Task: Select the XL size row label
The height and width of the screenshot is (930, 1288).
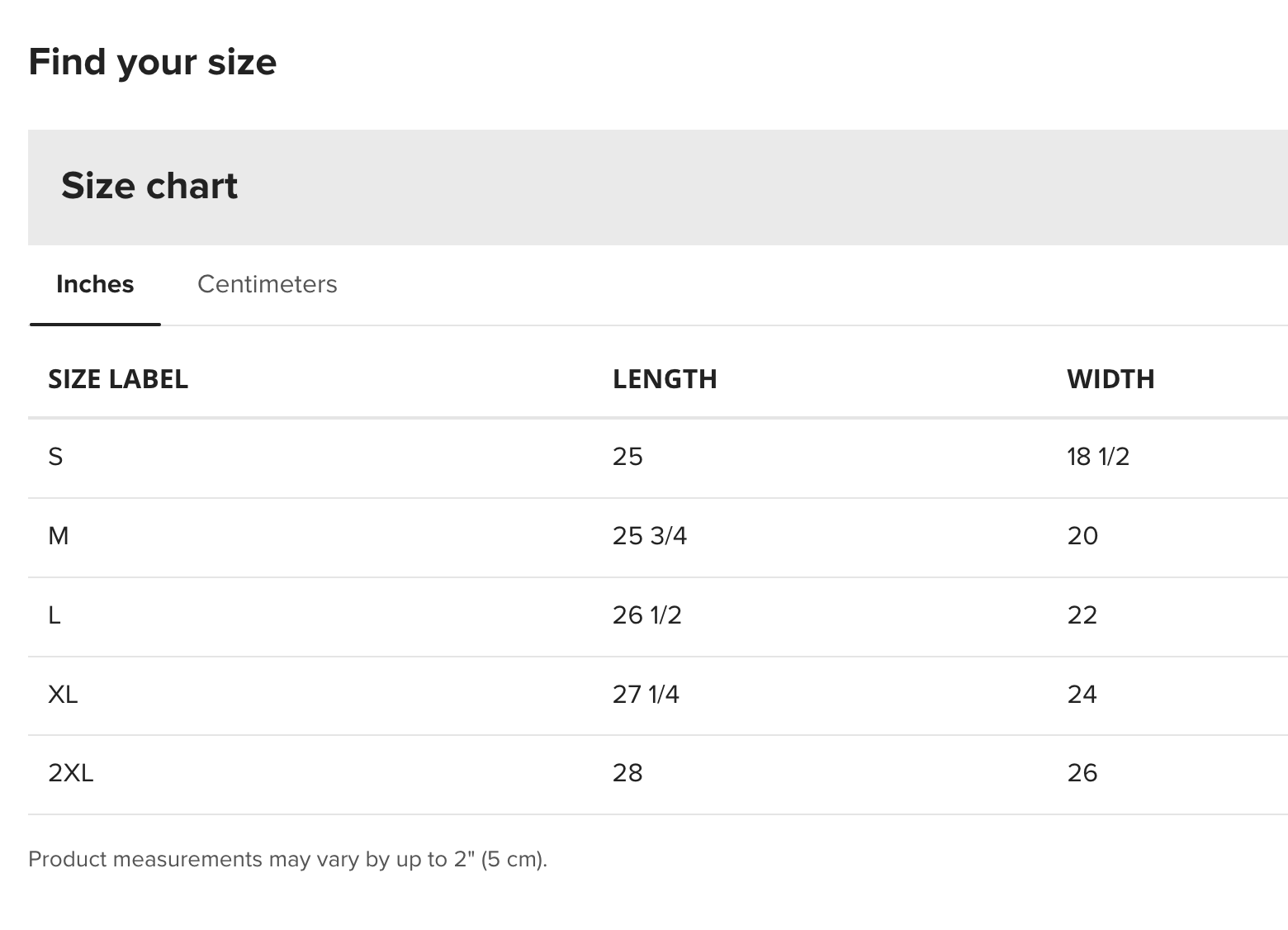Action: tap(63, 695)
